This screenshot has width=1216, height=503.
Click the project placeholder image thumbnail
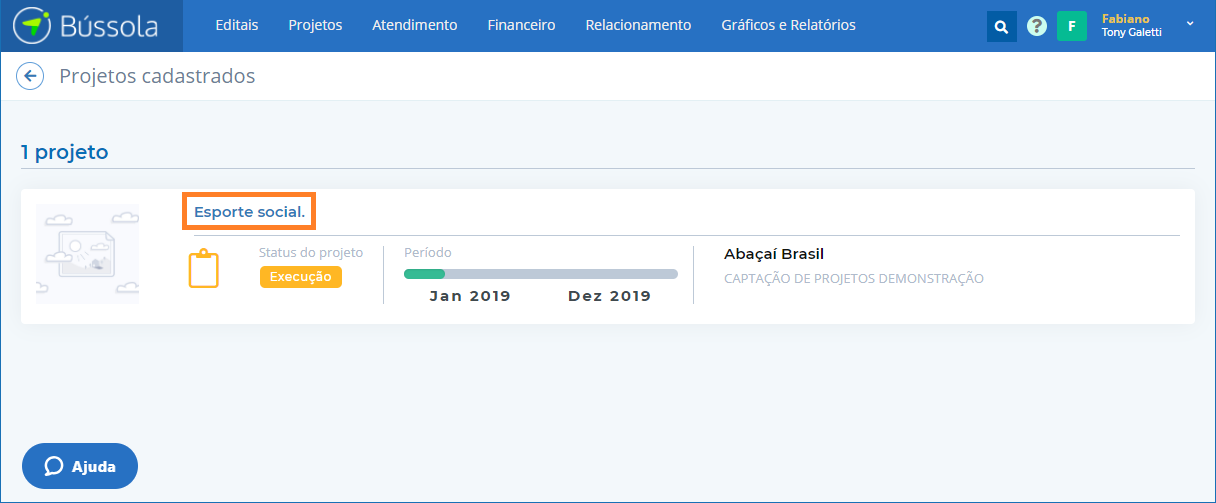tap(88, 254)
